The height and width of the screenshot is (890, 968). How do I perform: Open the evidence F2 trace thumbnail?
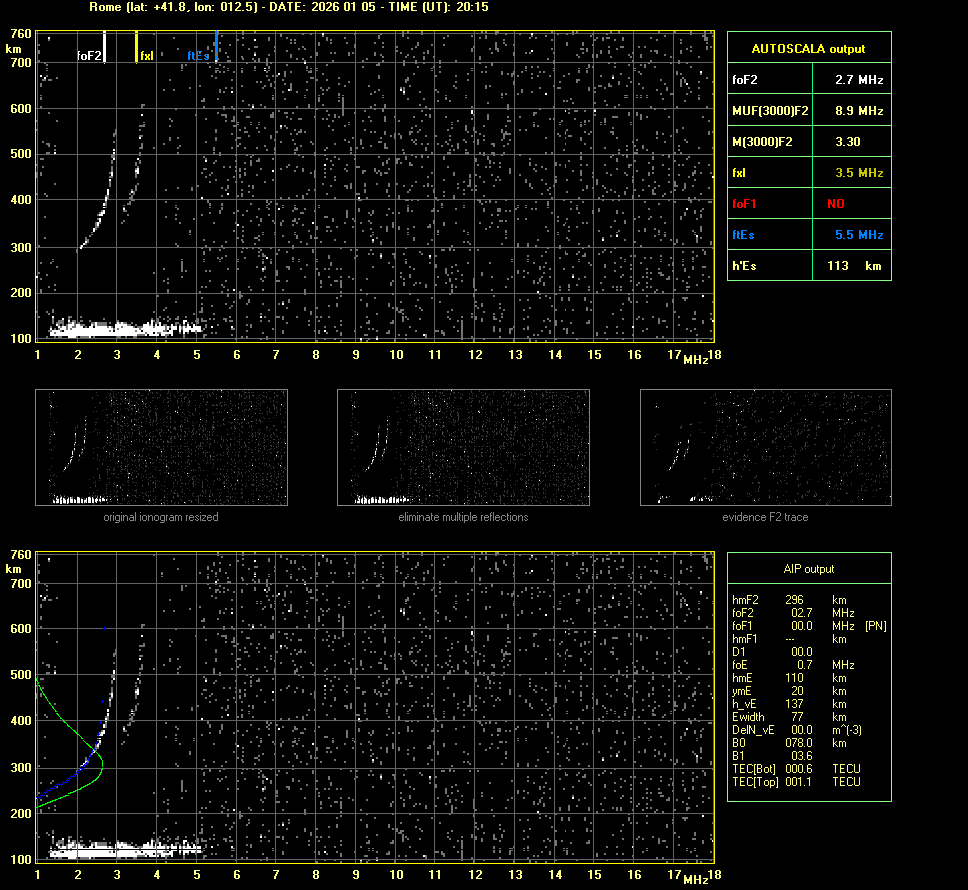click(765, 447)
